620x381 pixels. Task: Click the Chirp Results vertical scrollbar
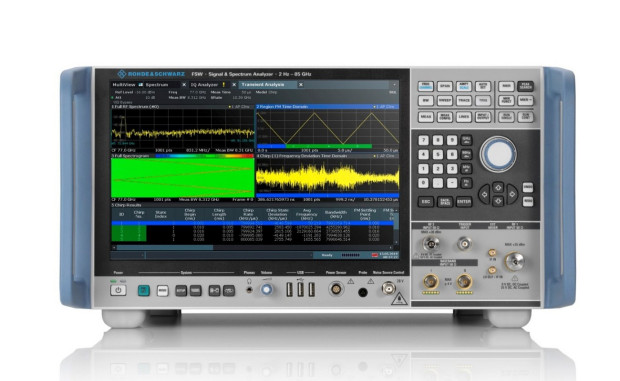(x=397, y=227)
